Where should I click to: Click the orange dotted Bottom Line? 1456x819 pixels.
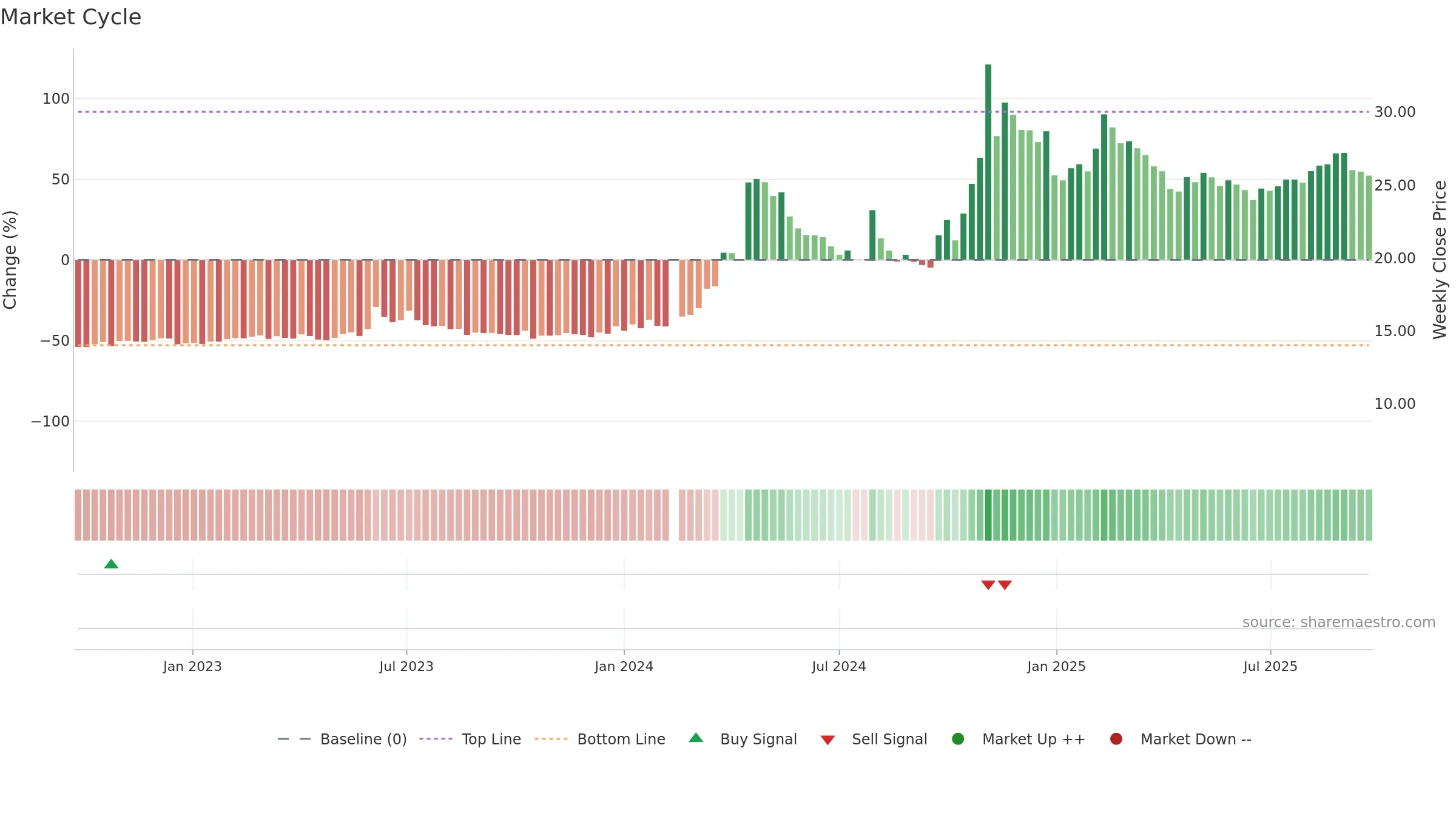723,345
